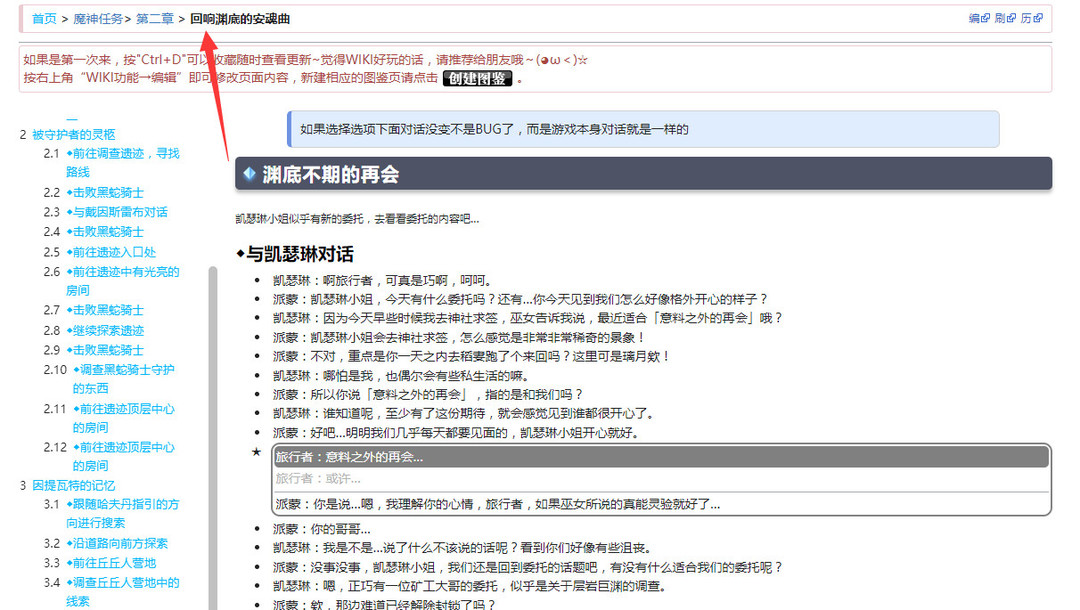Open the 历 (history) page icon

[x=1026, y=17]
